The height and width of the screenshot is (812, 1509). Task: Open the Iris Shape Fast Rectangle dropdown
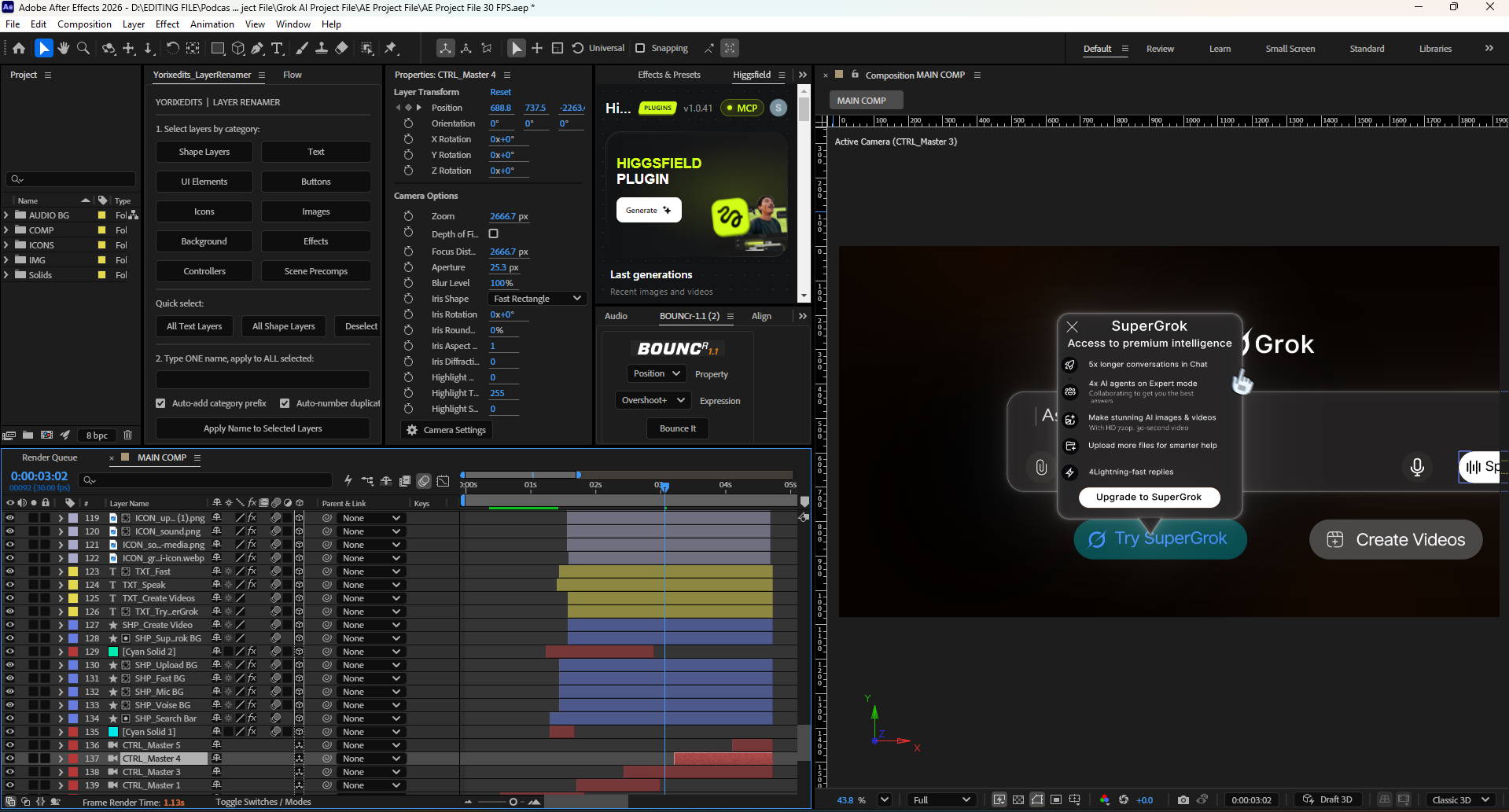click(538, 299)
